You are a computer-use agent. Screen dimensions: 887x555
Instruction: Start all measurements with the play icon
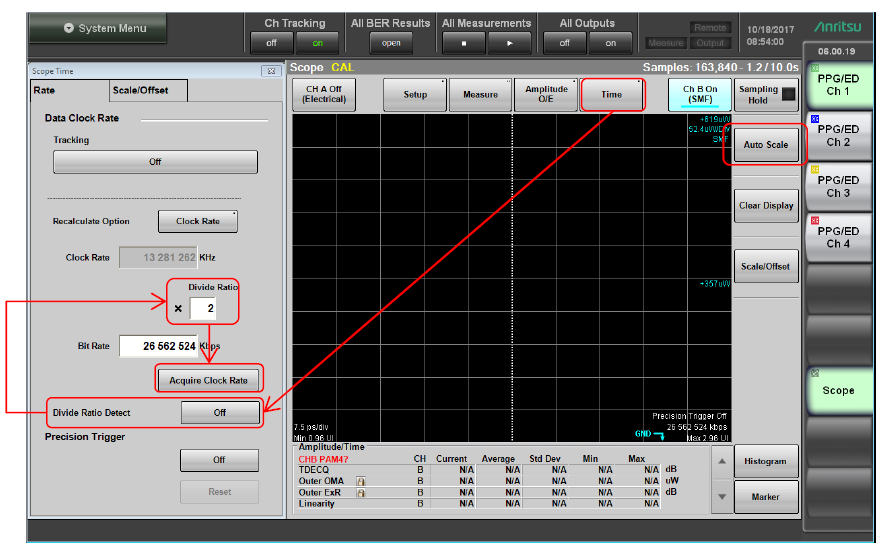click(x=508, y=43)
